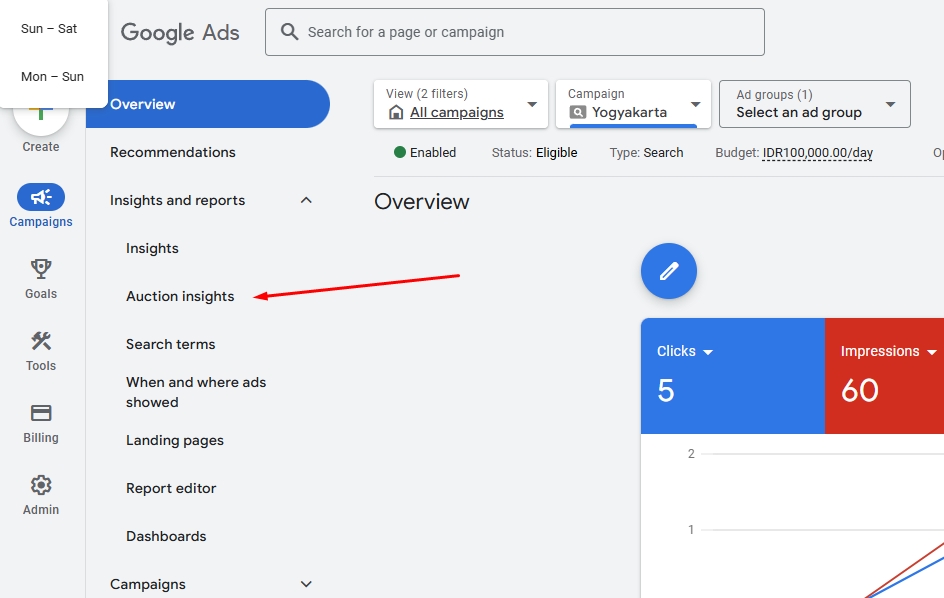944x598 pixels.
Task: Switch to the Search terms page
Action: (171, 344)
